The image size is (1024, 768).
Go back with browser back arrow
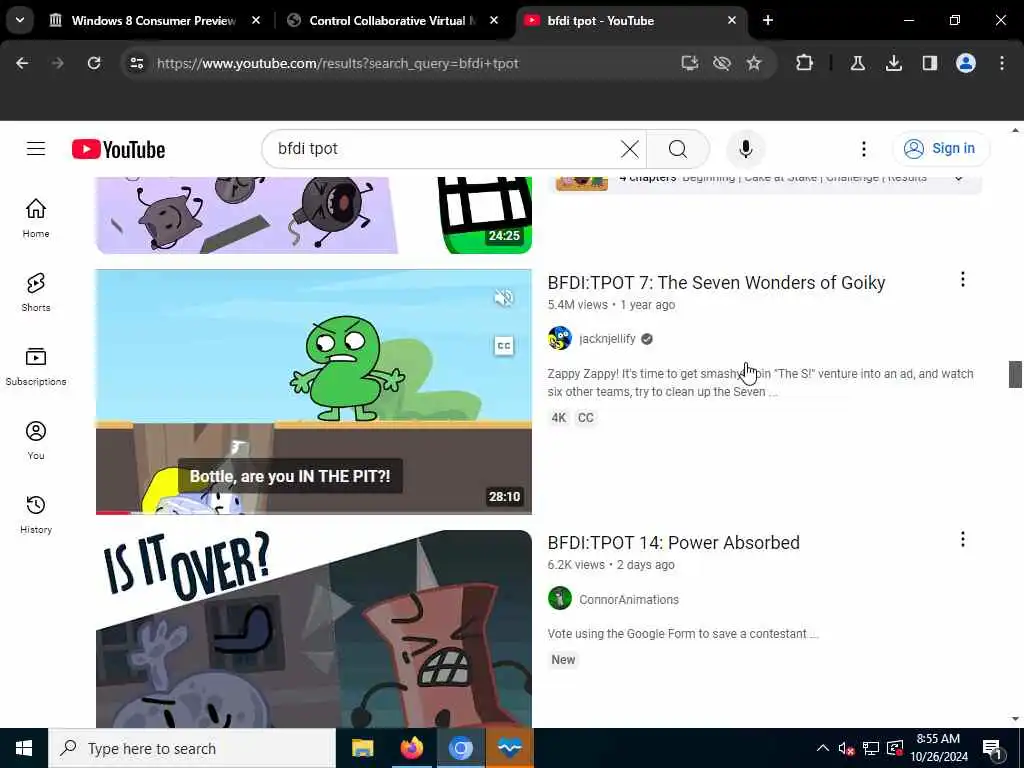(x=22, y=63)
